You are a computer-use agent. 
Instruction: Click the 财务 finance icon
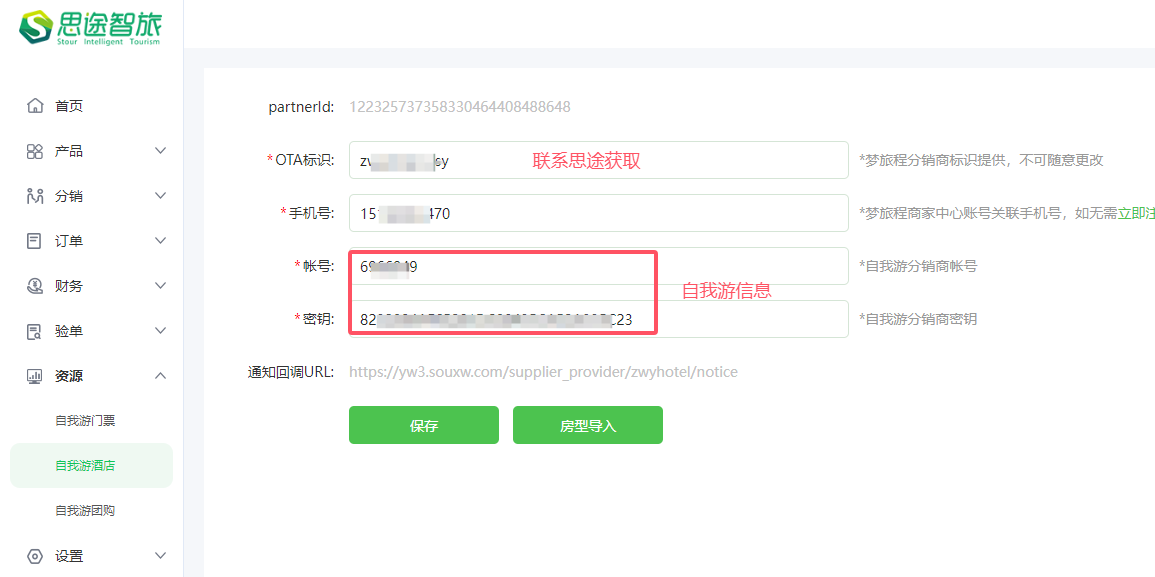(x=35, y=286)
